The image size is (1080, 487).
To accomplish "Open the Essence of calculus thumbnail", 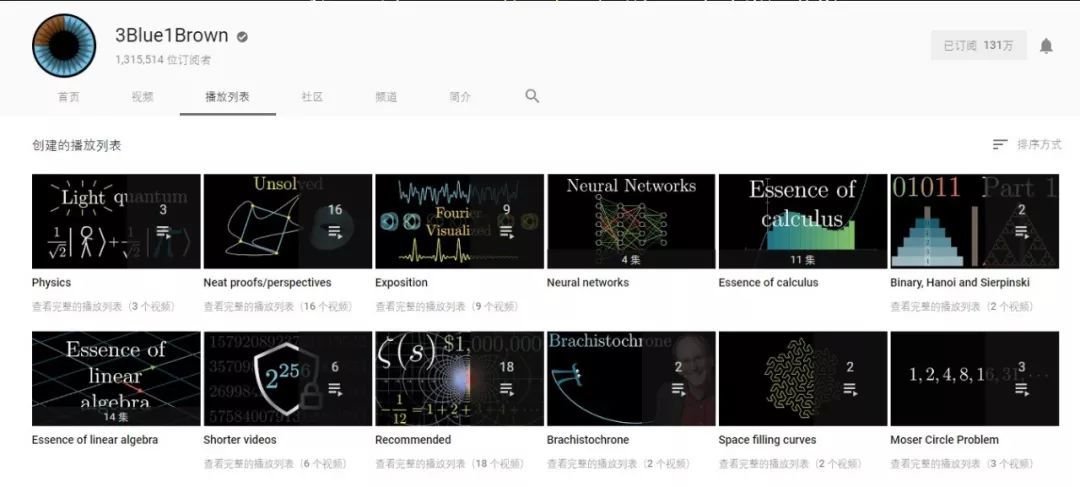I will 802,221.
